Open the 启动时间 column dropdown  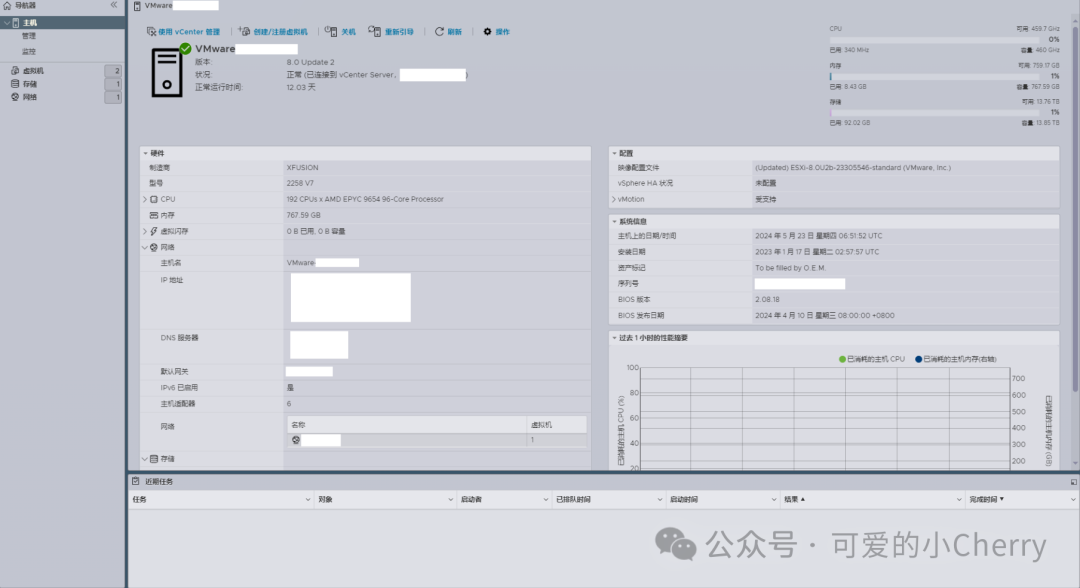773,499
